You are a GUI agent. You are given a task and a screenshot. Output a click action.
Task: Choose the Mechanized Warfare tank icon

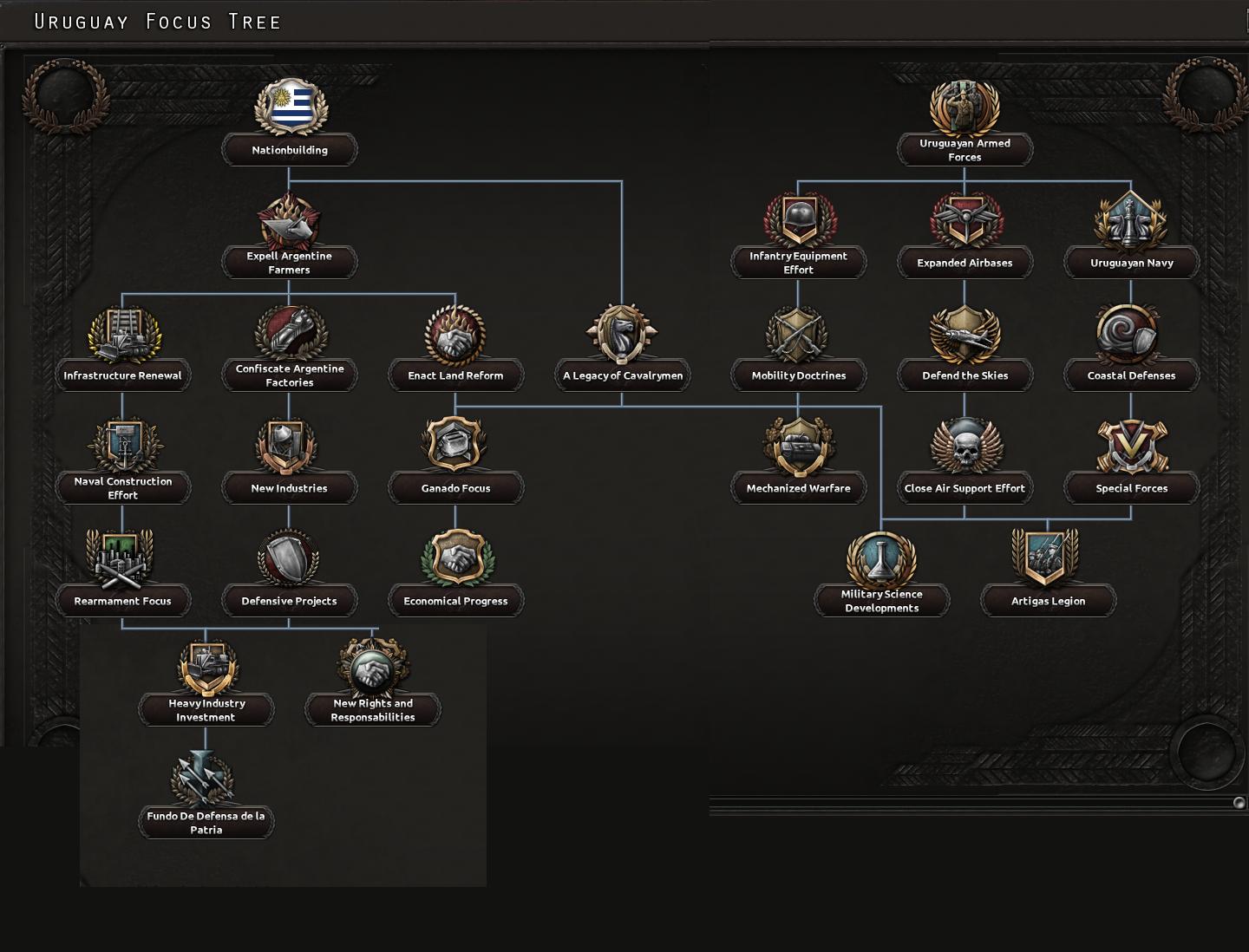coord(798,446)
